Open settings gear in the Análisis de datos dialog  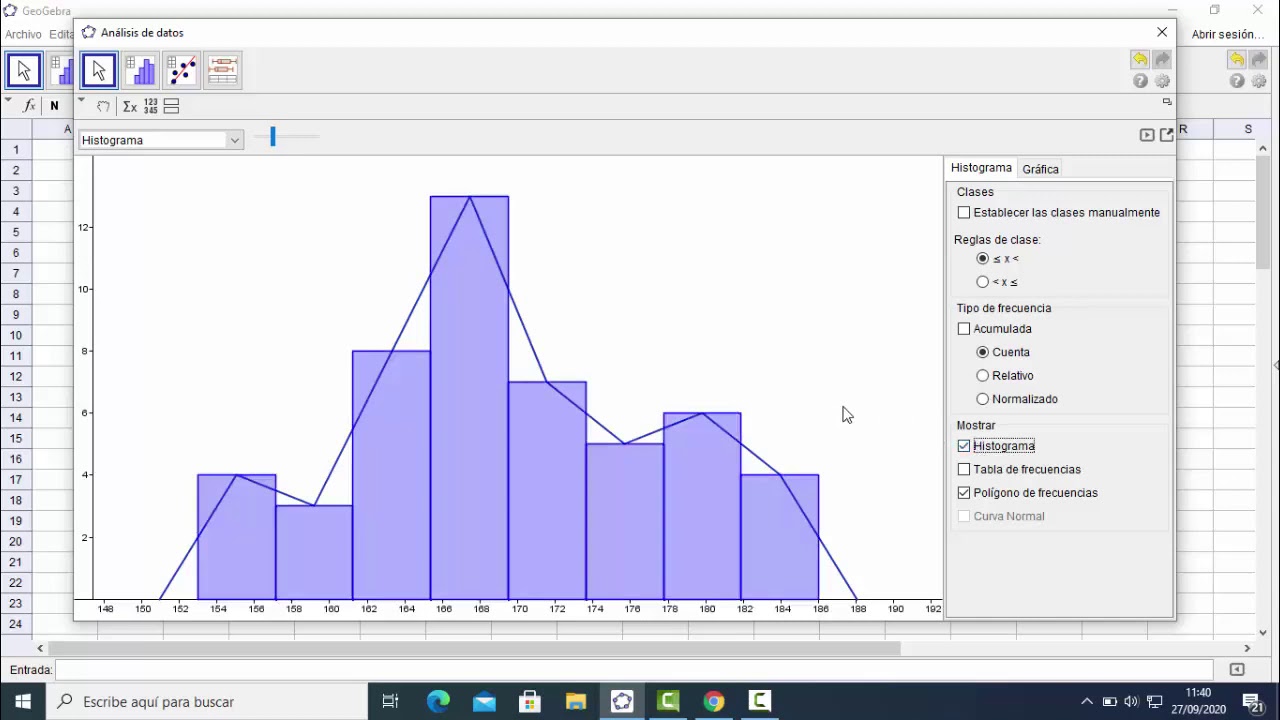[1162, 81]
